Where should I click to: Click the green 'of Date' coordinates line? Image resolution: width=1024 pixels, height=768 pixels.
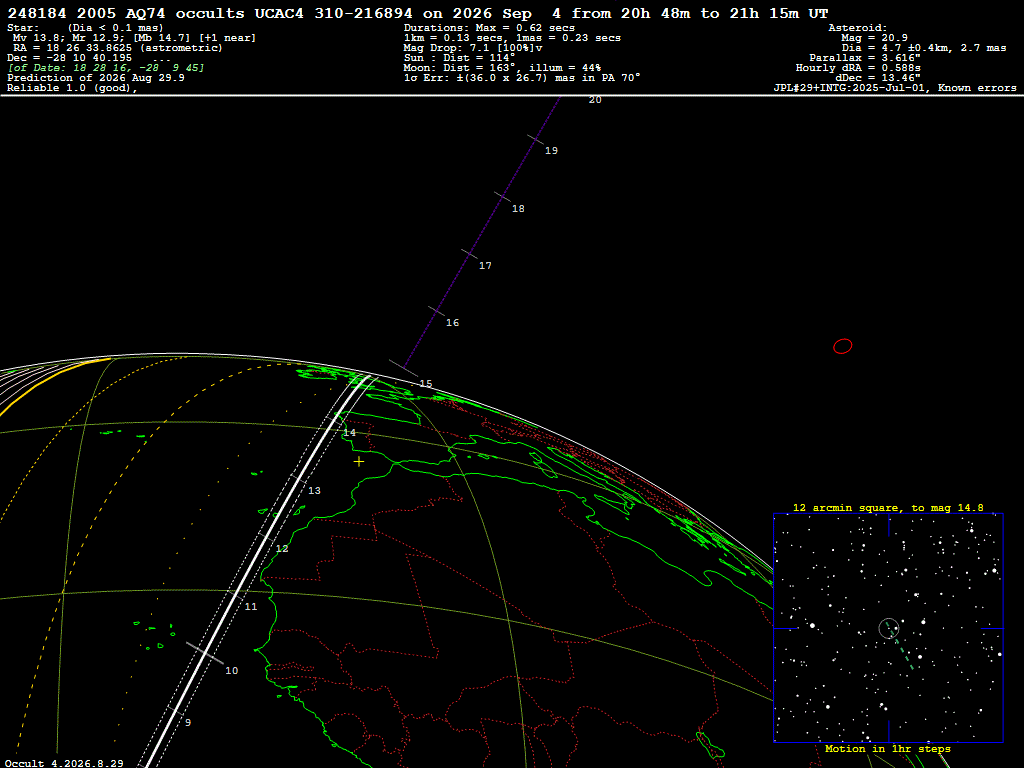click(x=106, y=68)
